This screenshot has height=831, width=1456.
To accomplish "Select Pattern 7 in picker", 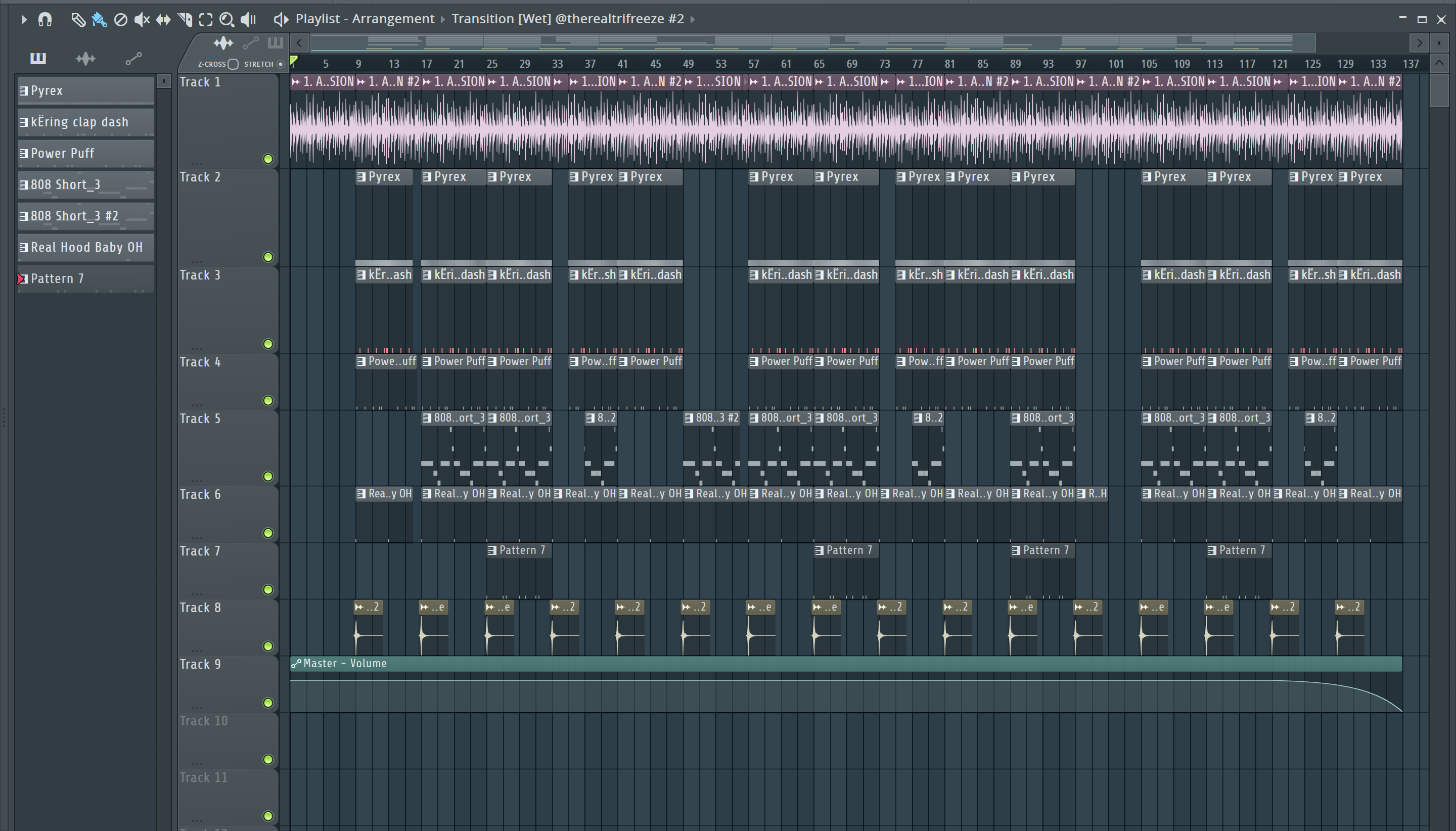I will [x=85, y=279].
